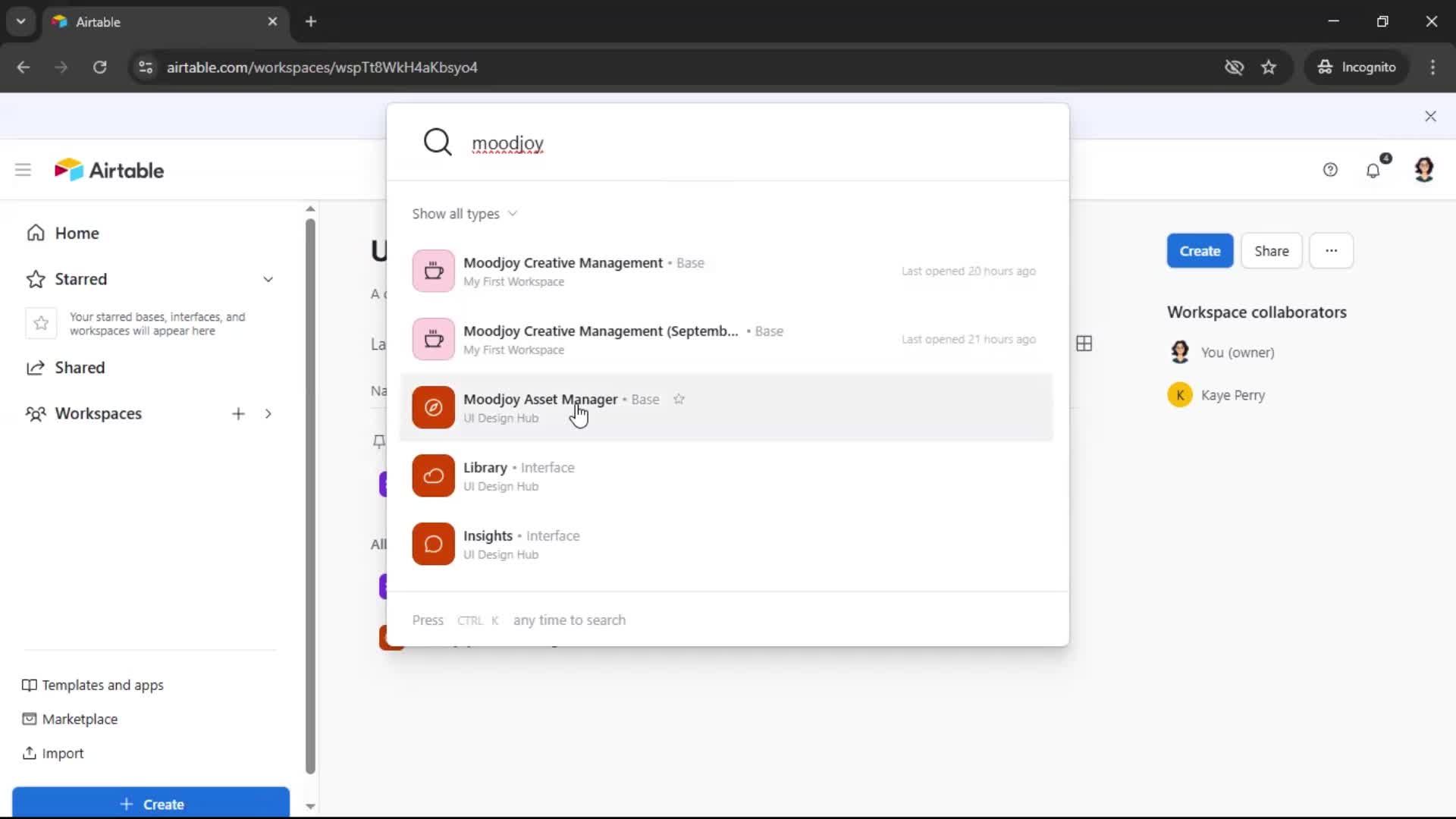Click the Incognito indicator
This screenshot has height=819, width=1456.
click(1357, 67)
